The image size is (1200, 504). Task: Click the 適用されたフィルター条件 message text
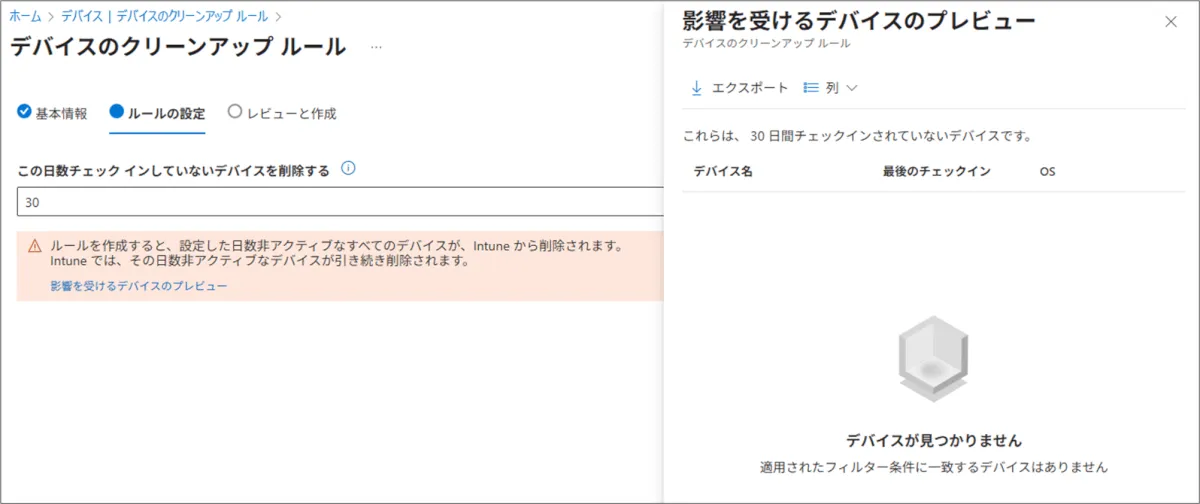[x=934, y=467]
